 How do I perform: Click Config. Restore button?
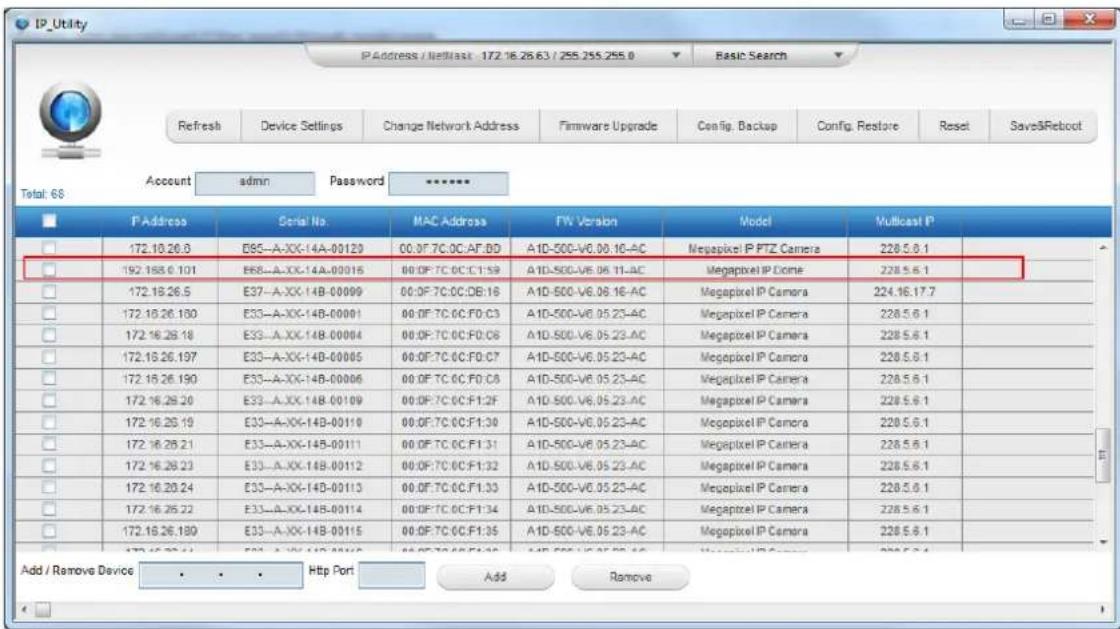point(857,126)
